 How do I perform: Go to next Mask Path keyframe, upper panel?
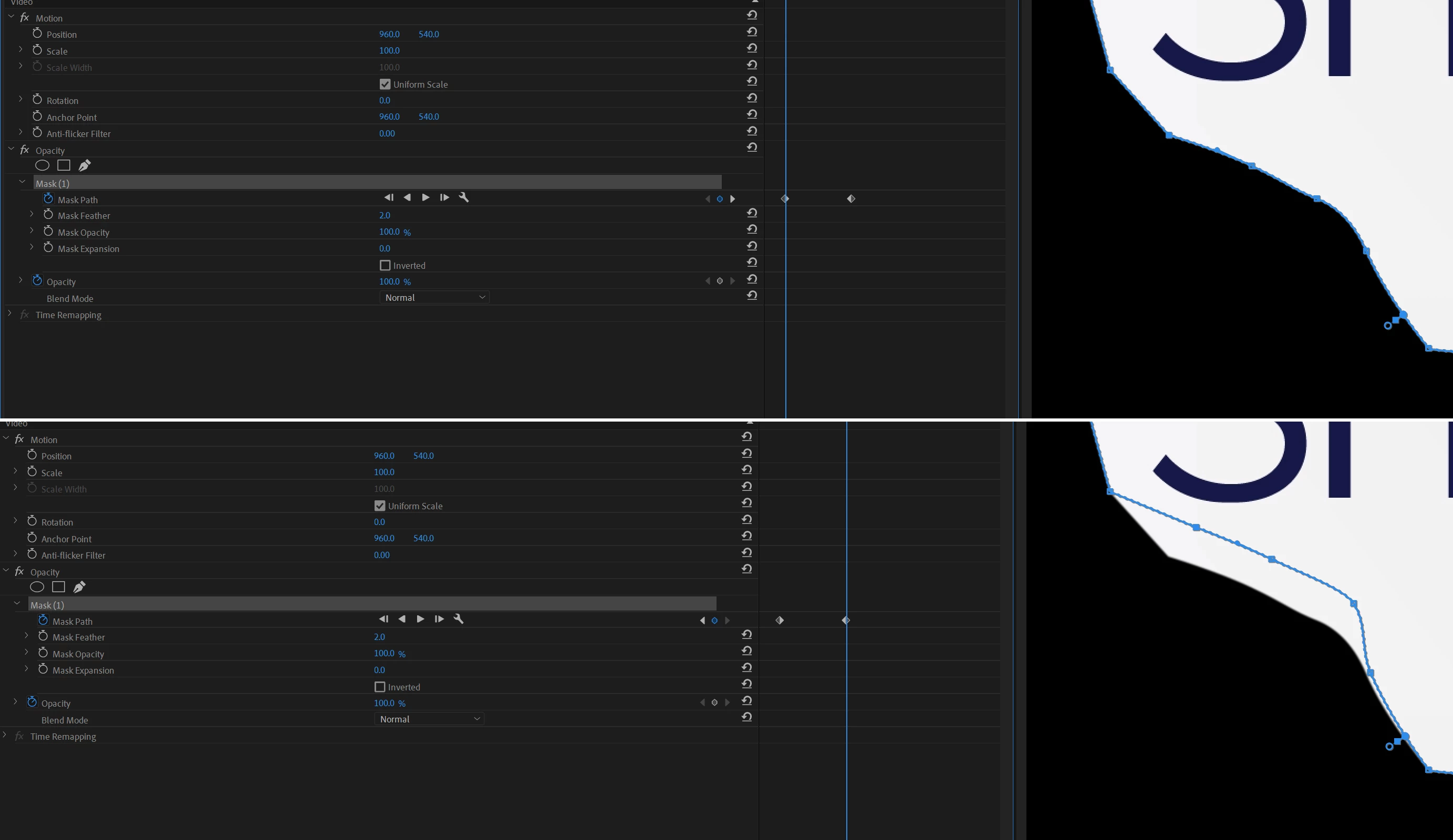733,199
